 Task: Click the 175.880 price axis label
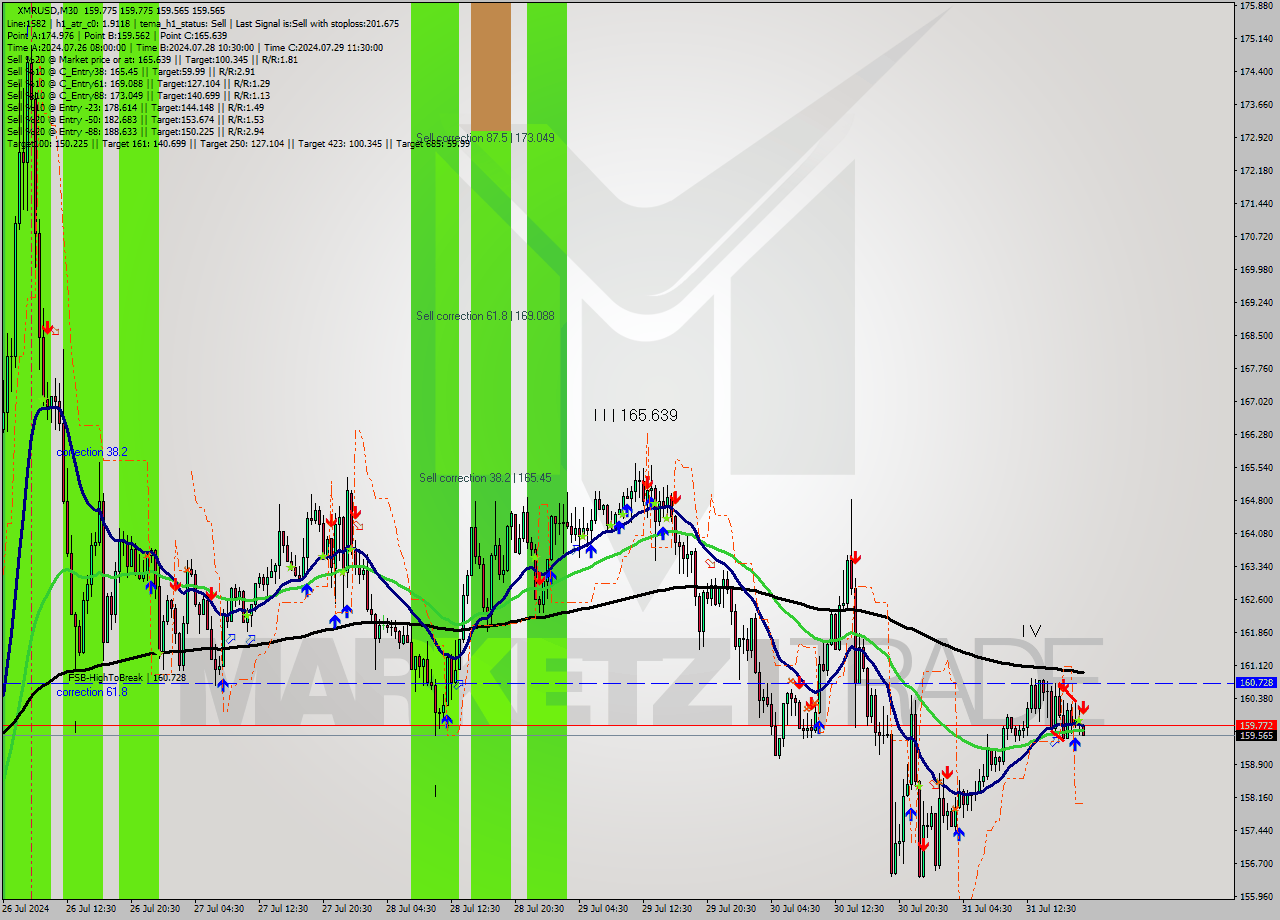click(x=1256, y=6)
